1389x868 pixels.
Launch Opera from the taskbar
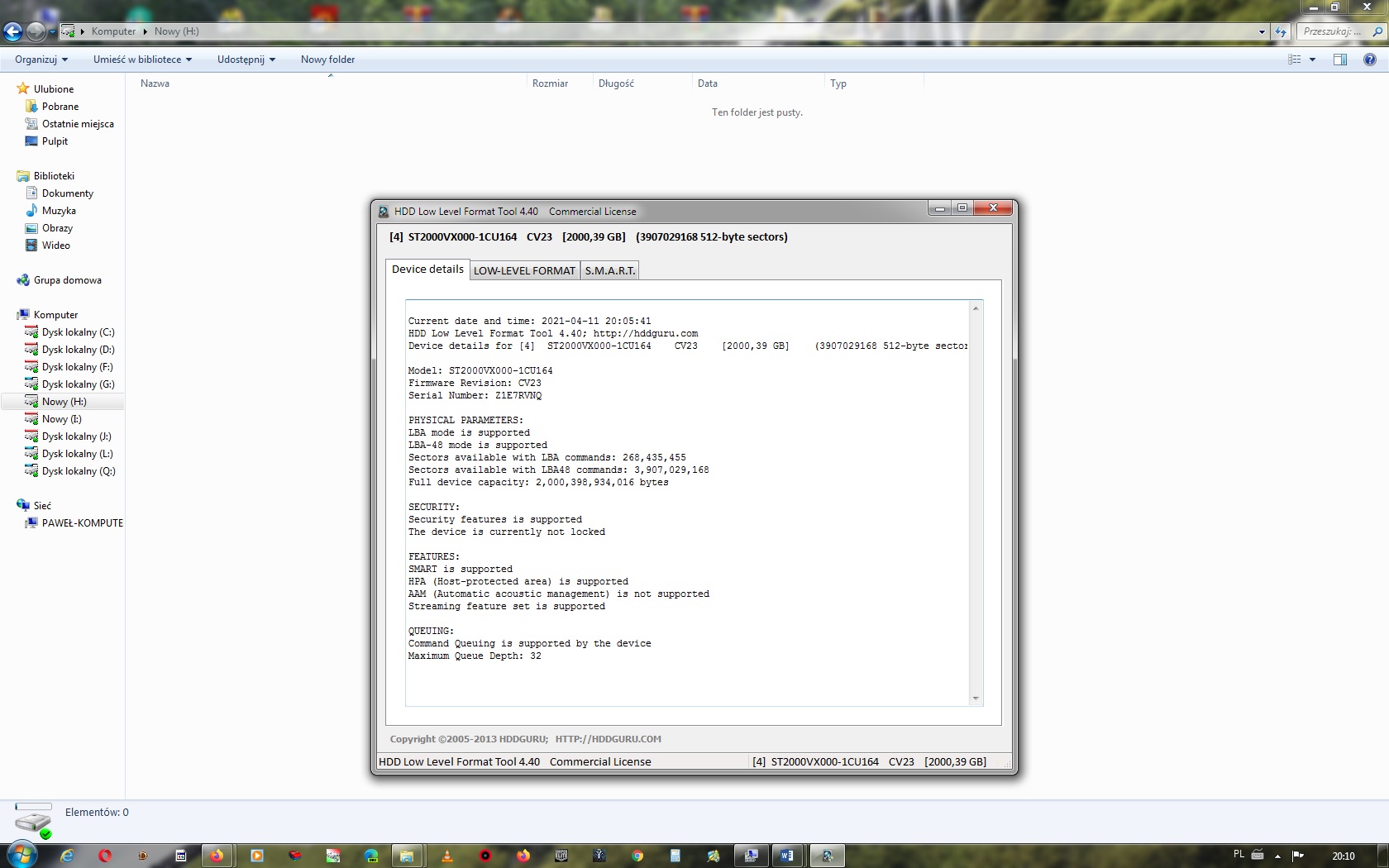pyautogui.click(x=105, y=856)
